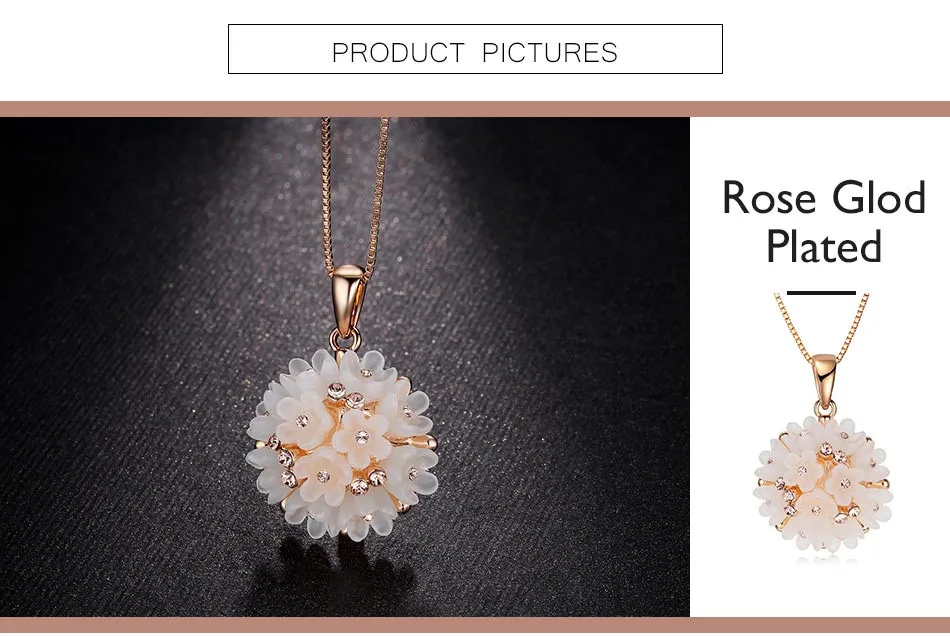Click the black underline beneath Plated
The image size is (950, 636).
821,293
